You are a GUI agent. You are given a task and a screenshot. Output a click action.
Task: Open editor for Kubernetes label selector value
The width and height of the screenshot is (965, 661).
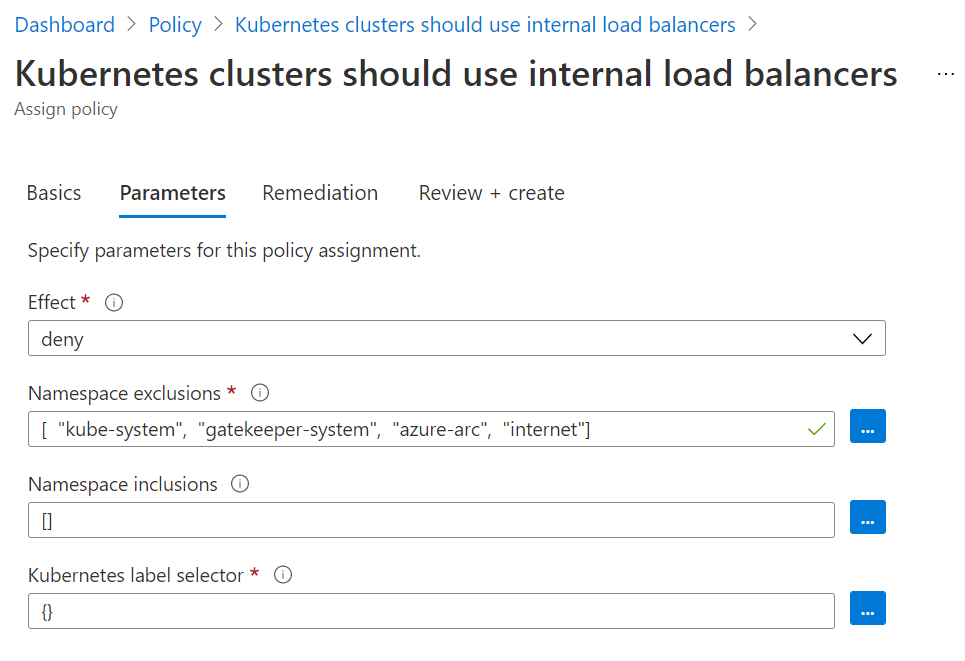click(868, 608)
